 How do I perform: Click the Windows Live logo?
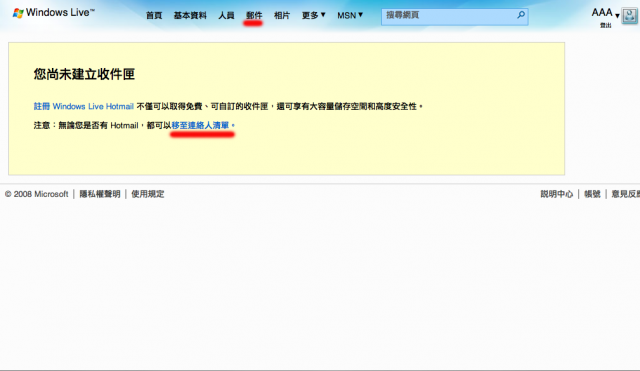tap(53, 13)
